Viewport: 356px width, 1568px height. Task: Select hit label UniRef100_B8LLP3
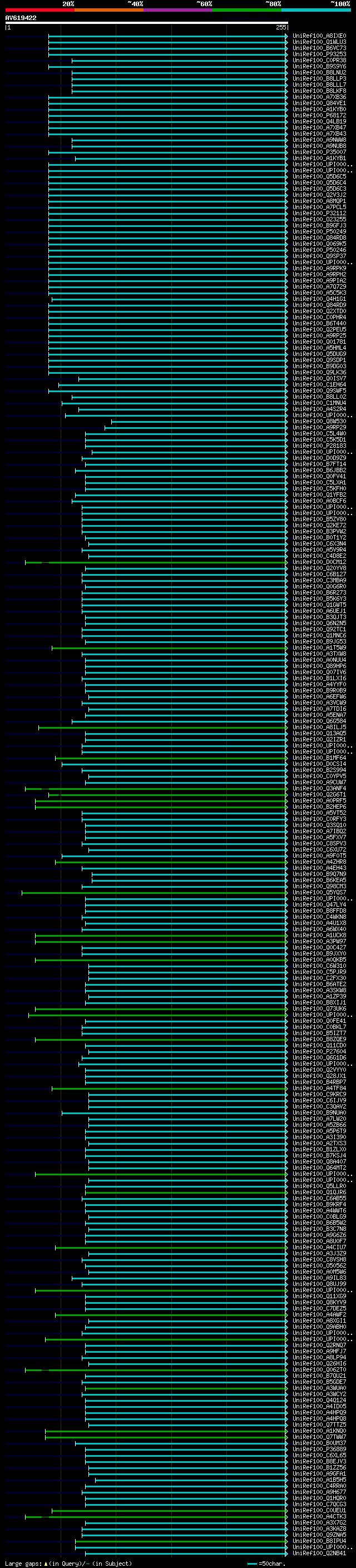(319, 78)
